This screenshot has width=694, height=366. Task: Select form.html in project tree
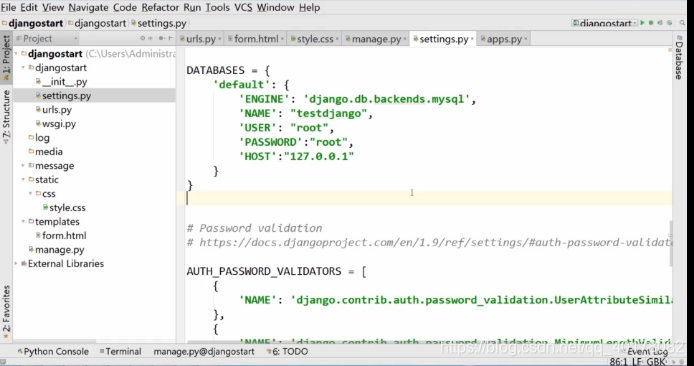(61, 235)
